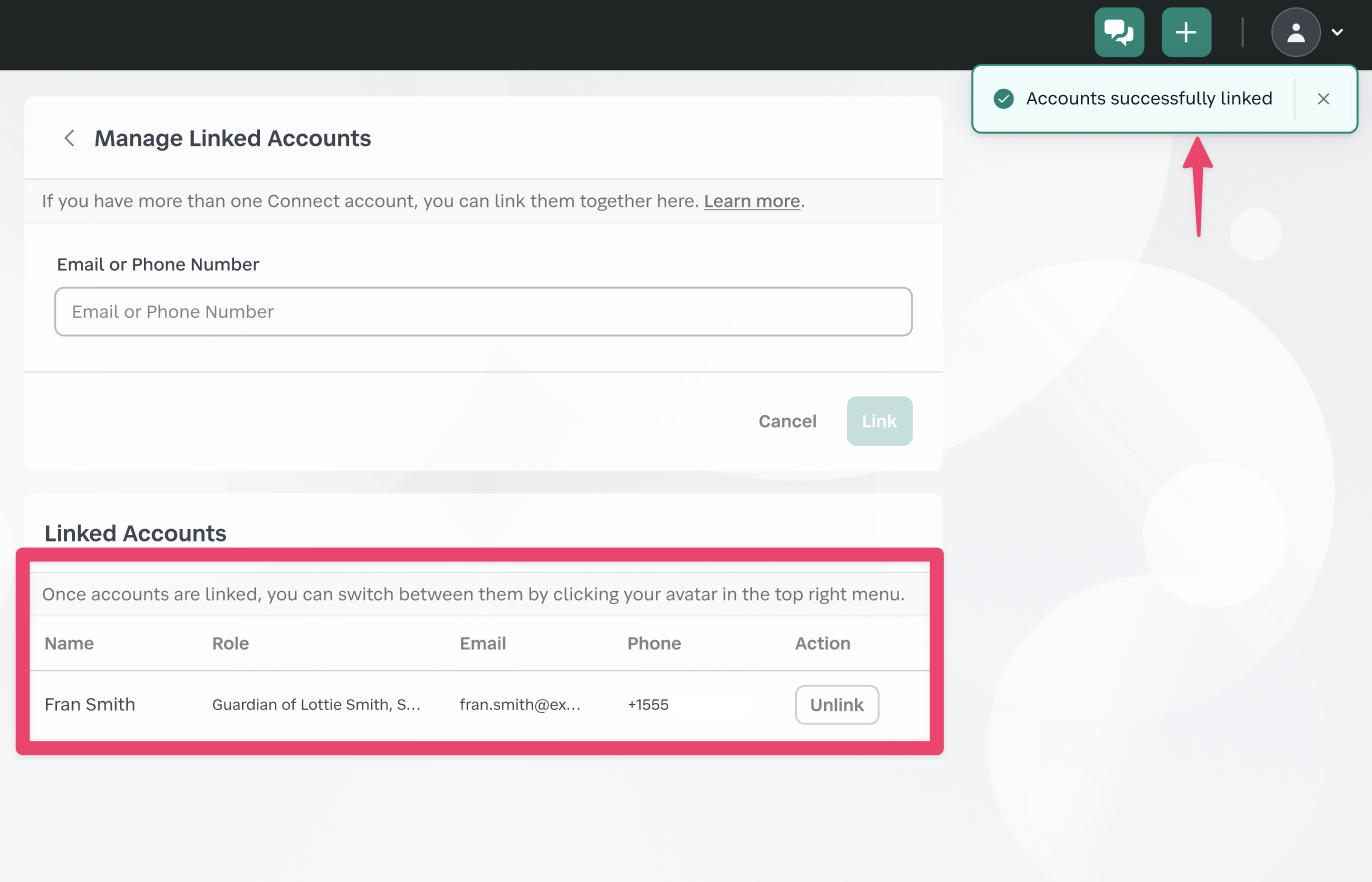Unlink Fran Smith's account
This screenshot has width=1372, height=882.
836,705
